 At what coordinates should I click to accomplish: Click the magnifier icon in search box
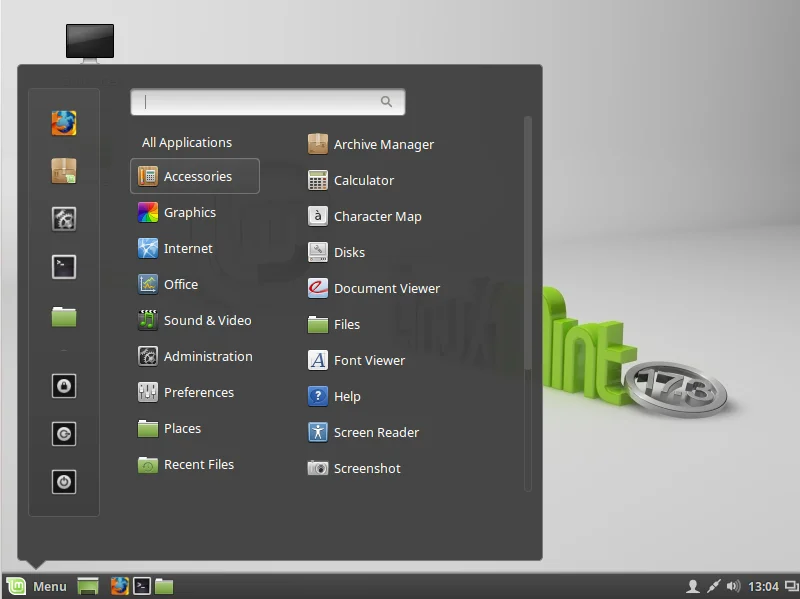point(386,102)
